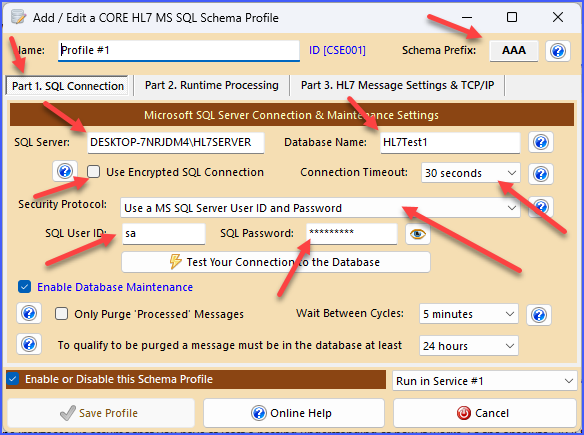Check Only Purge 'Processed' Messages
Viewport: 584px width, 435px height.
(x=61, y=314)
